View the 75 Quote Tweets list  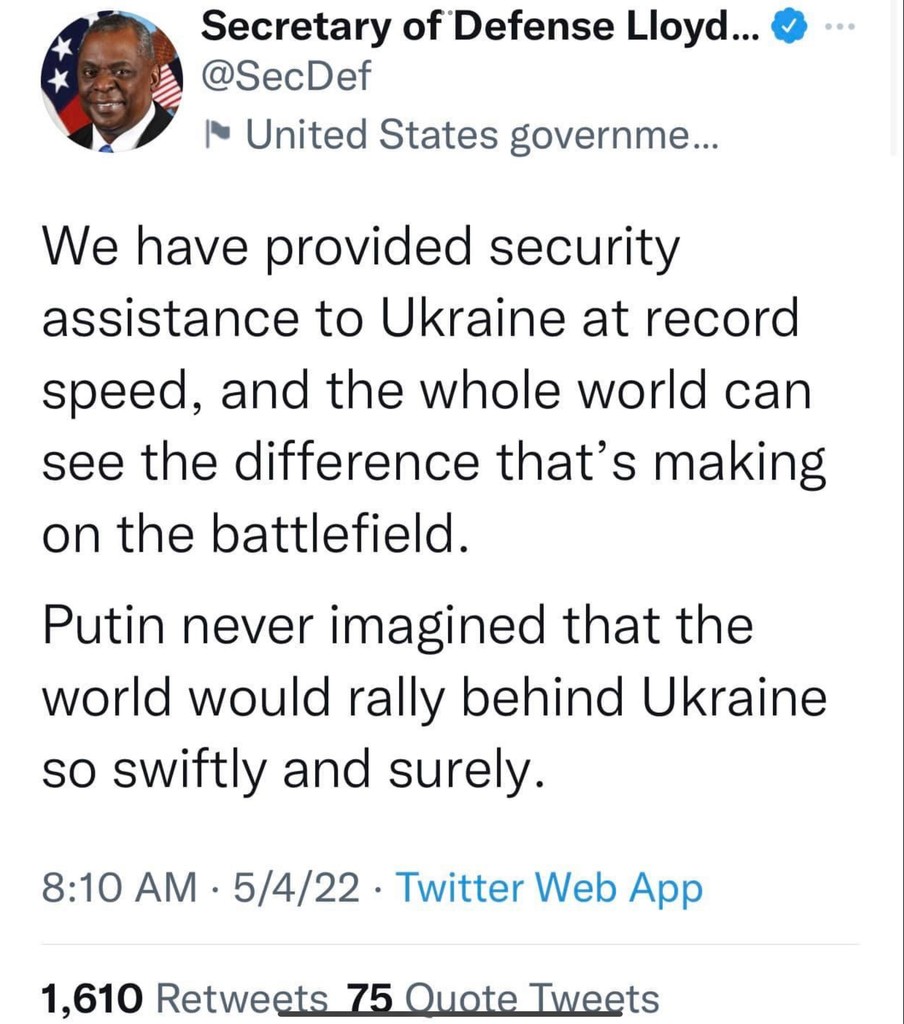click(502, 998)
